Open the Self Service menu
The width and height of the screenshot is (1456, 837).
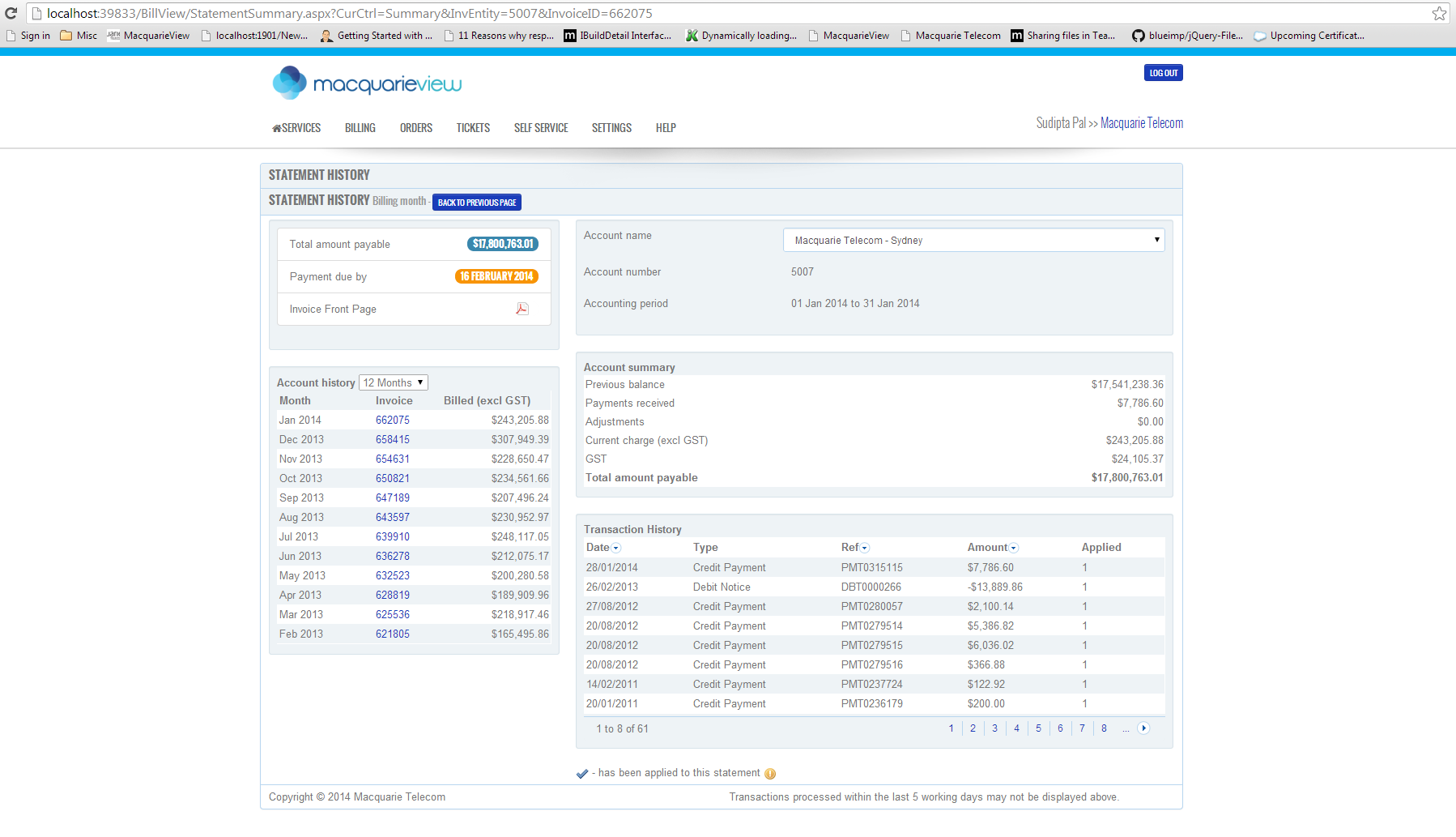[541, 128]
